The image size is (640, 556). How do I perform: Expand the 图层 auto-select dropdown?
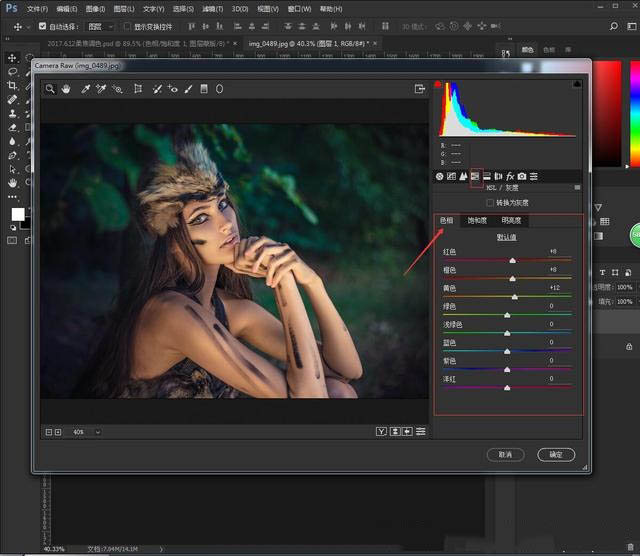pyautogui.click(x=100, y=26)
